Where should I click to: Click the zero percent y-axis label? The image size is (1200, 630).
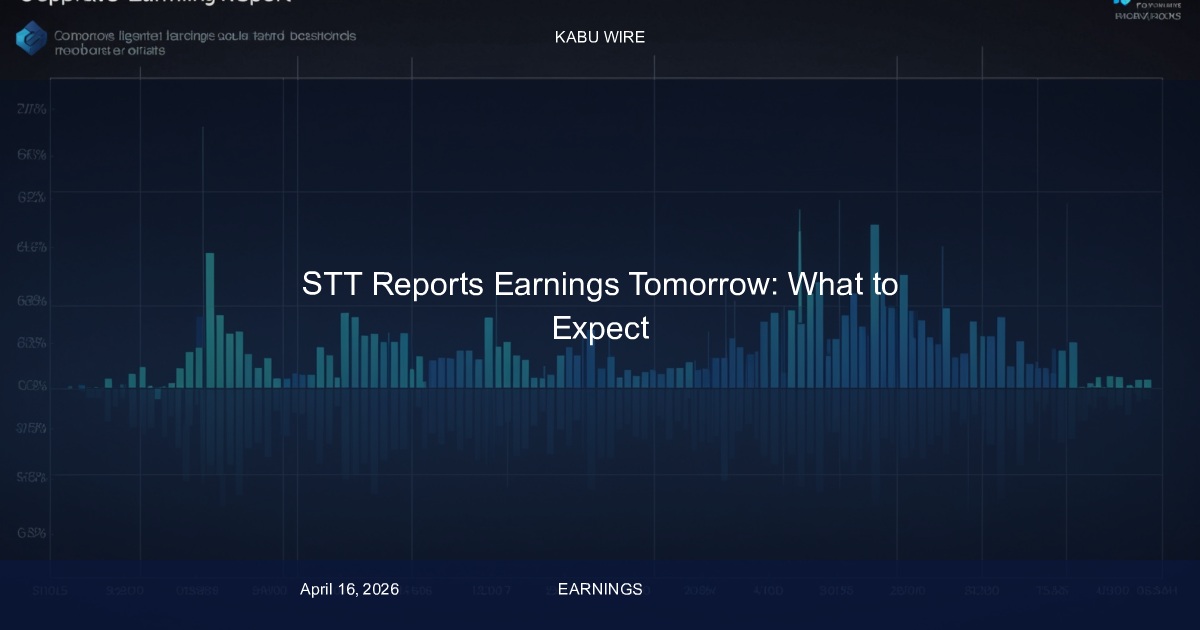click(32, 385)
